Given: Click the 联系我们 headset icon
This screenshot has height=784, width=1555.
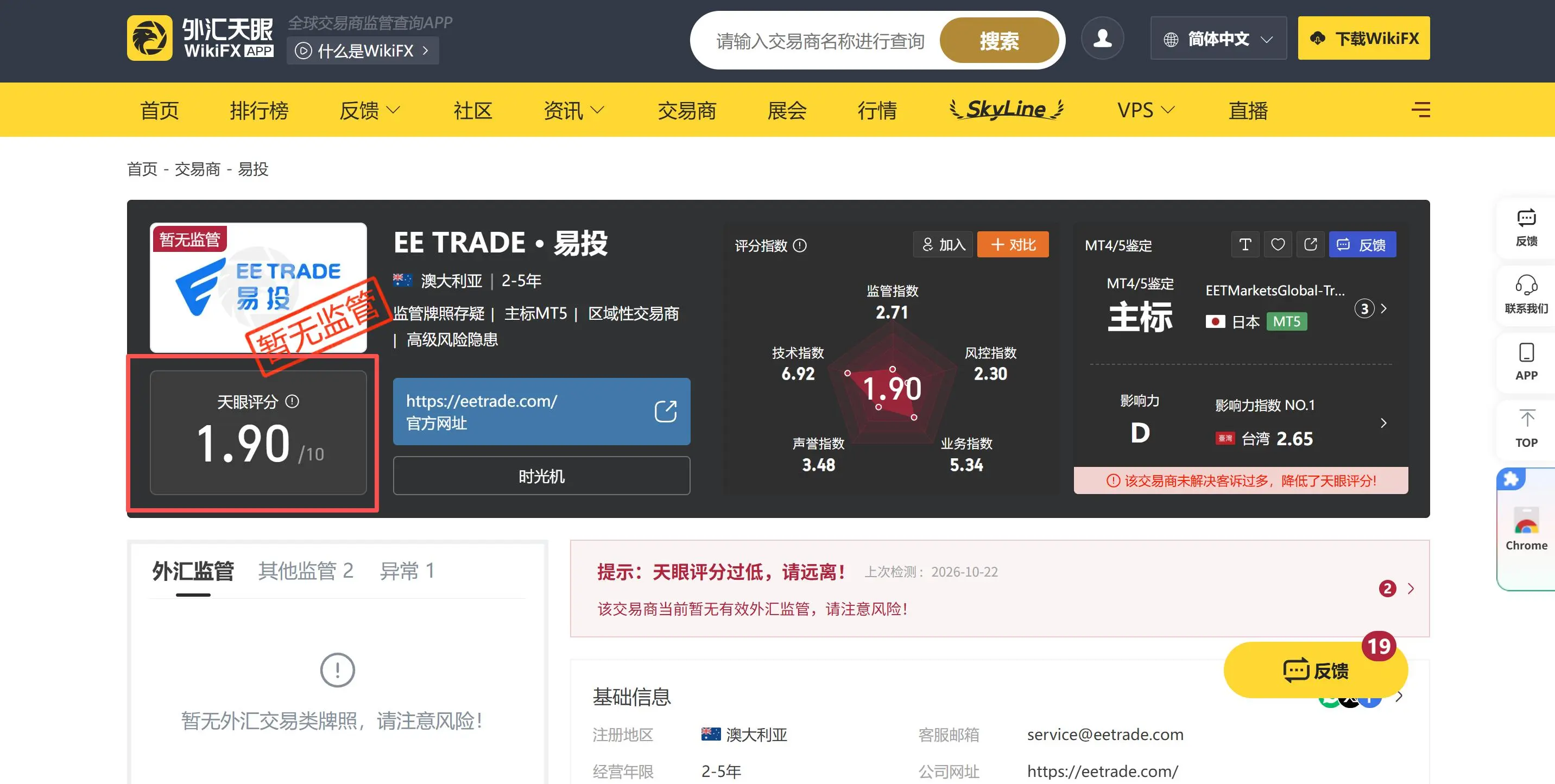Looking at the screenshot, I should [1526, 294].
